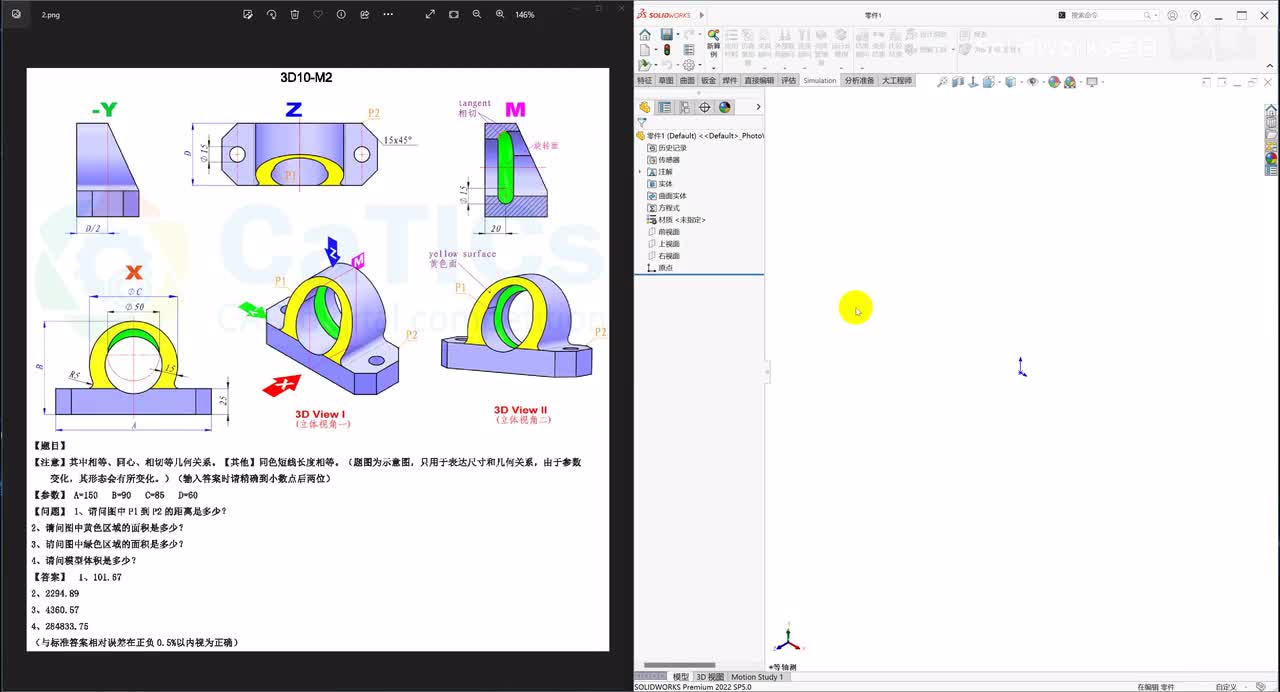This screenshot has height=692, width=1280.
Task: Select 方程式 in the feature tree
Action: pos(663,208)
